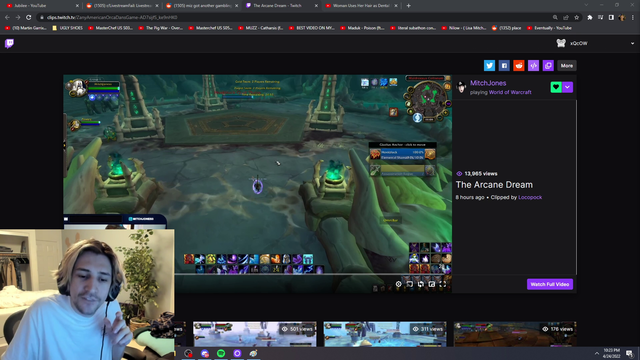Open BEST VIDEO ON MY bookmark
Screen dimensions: 640x360
pyautogui.click(x=311, y=28)
